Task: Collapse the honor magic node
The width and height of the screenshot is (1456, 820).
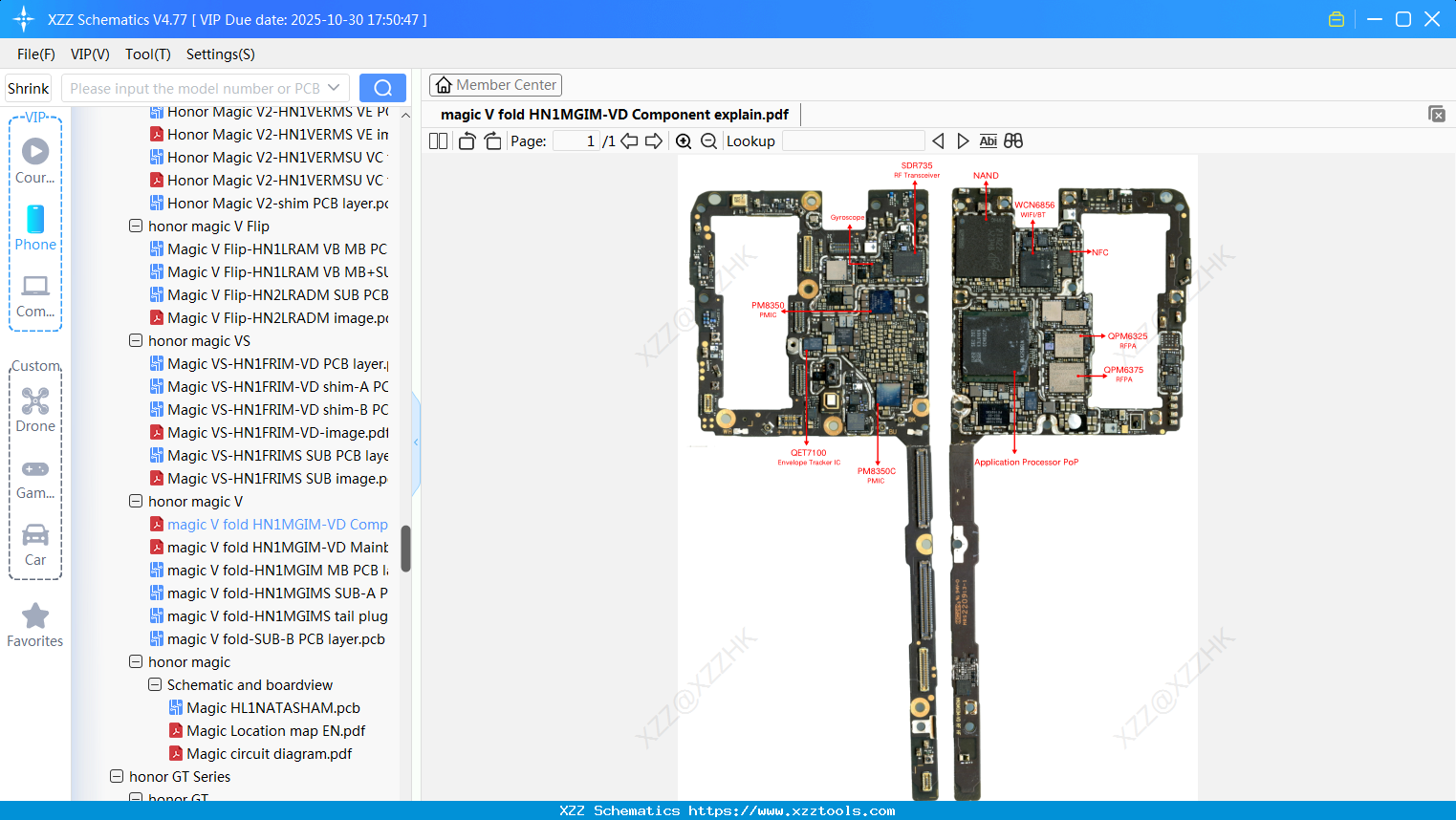Action: 136,662
